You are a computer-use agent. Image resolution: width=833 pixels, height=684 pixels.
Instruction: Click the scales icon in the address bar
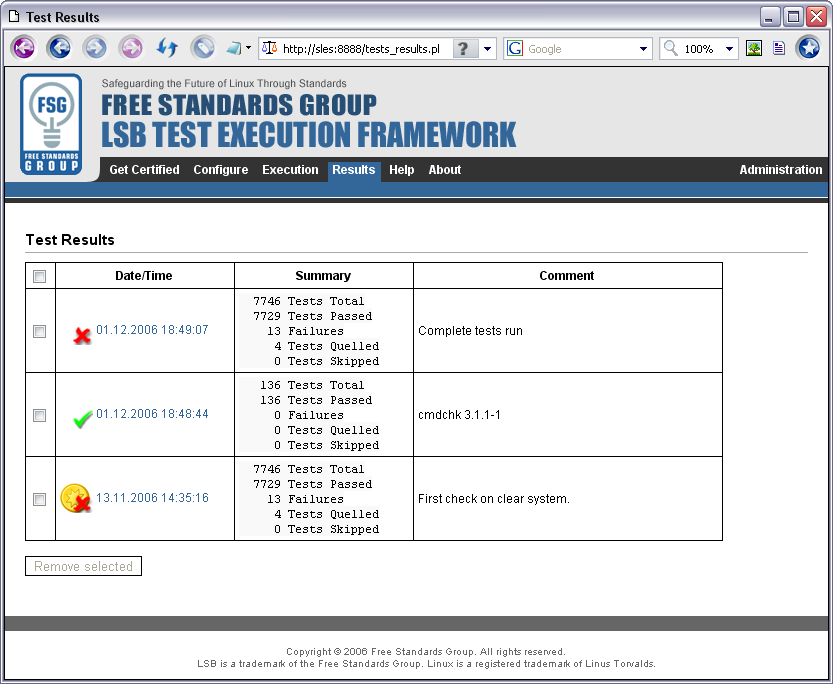270,48
